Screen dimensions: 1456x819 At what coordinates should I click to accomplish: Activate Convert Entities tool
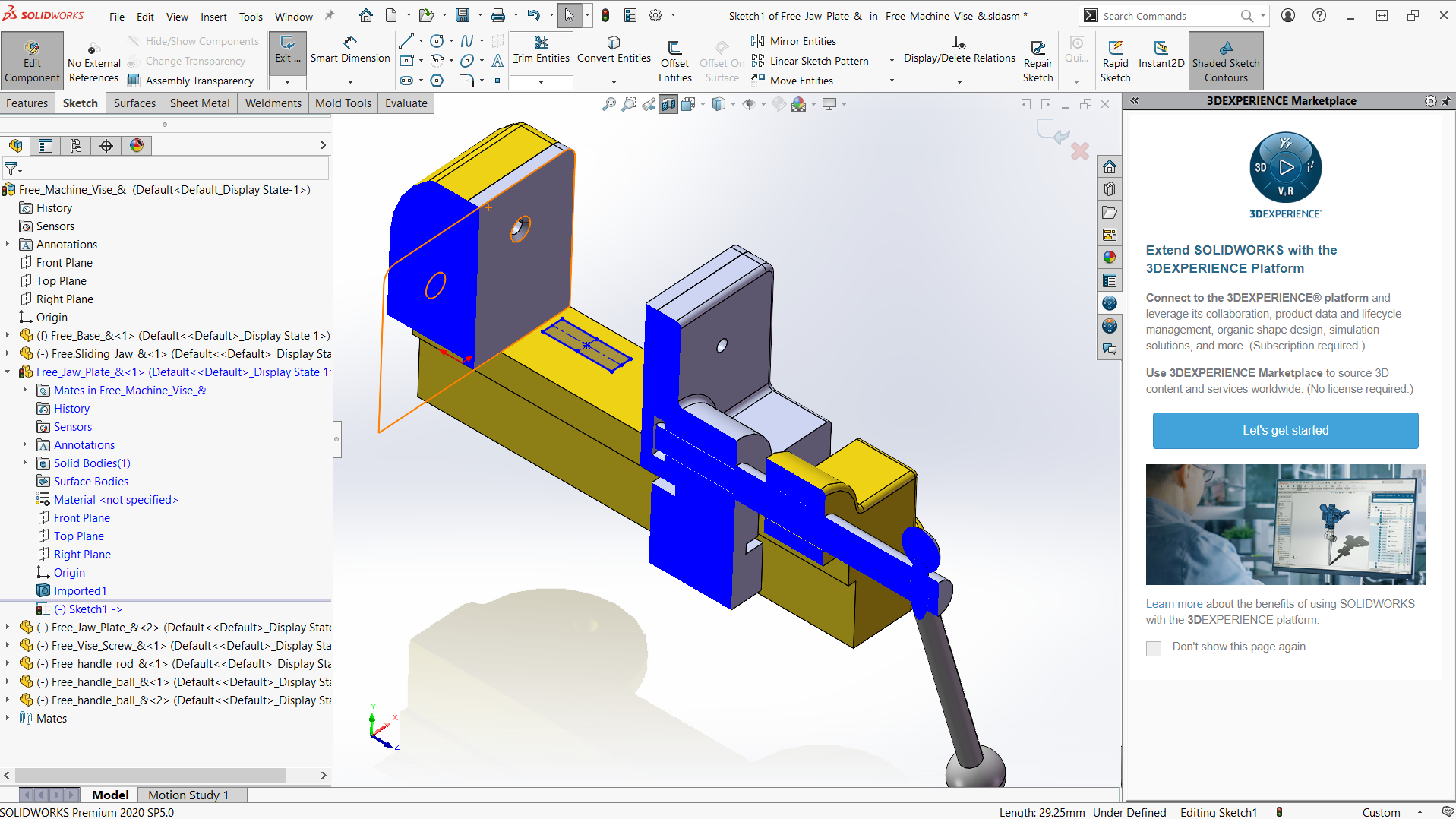tap(614, 50)
